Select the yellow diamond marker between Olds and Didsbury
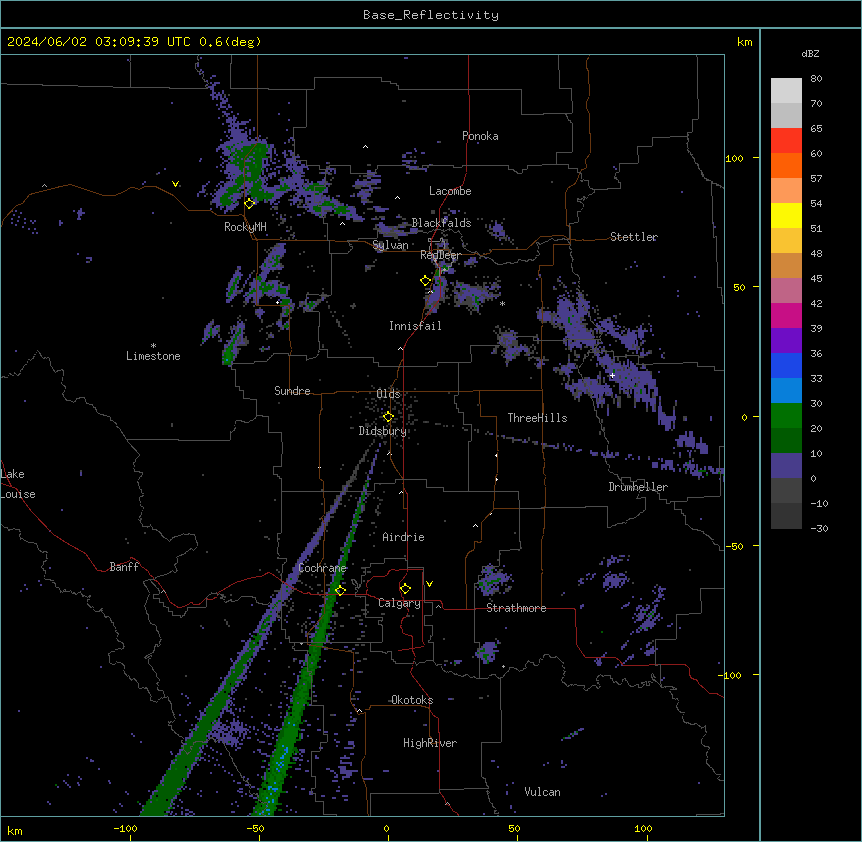Viewport: 862px width, 842px height. (388, 417)
